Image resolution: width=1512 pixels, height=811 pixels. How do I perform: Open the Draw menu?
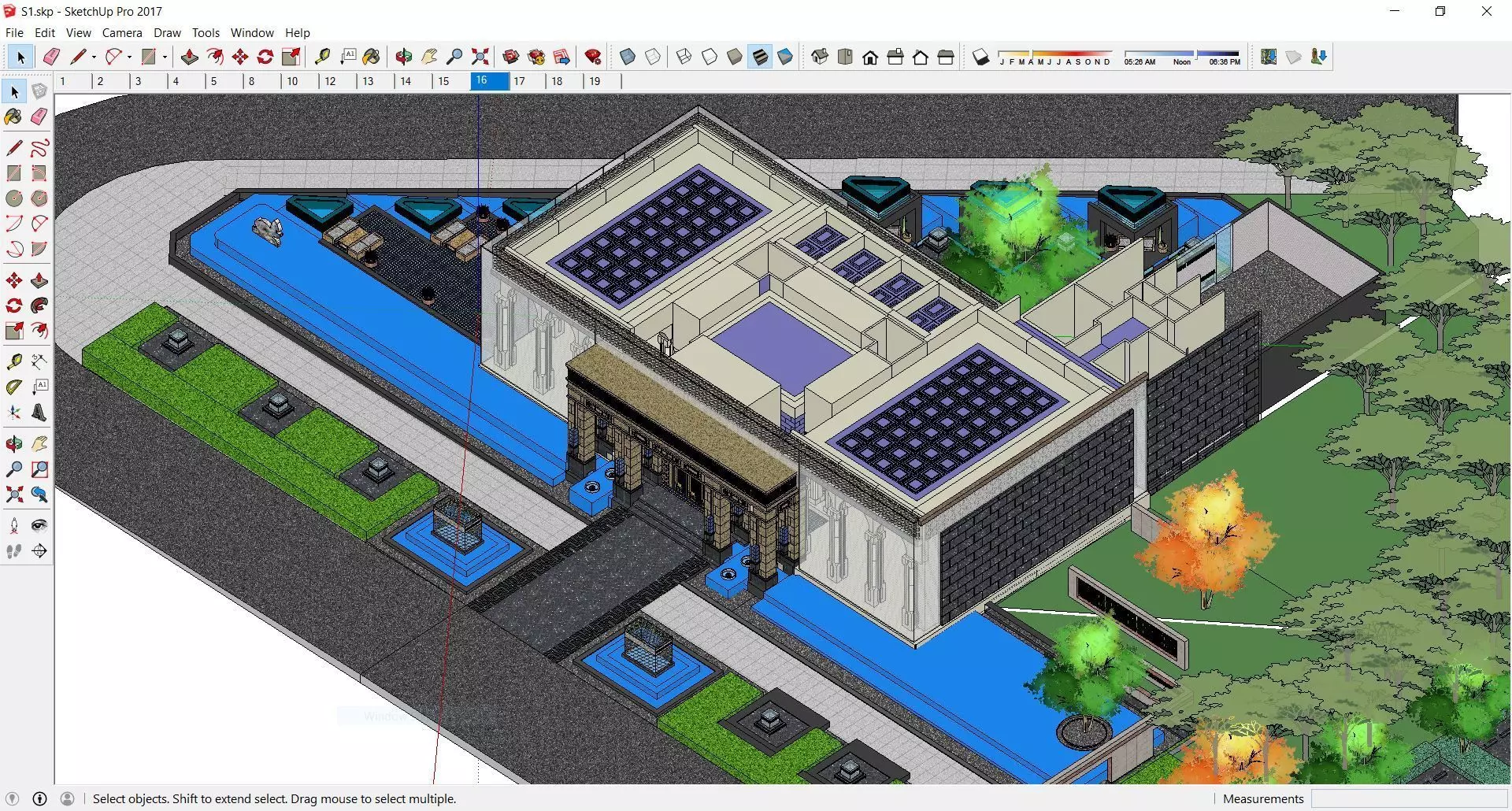point(167,33)
